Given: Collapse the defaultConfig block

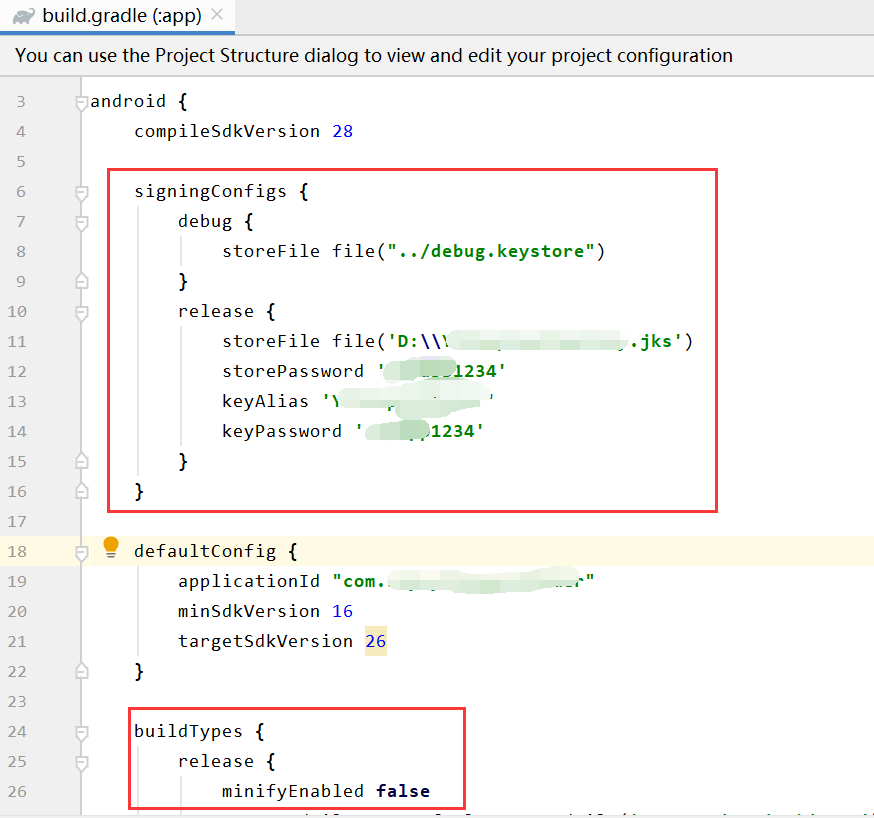Looking at the screenshot, I should click(82, 551).
